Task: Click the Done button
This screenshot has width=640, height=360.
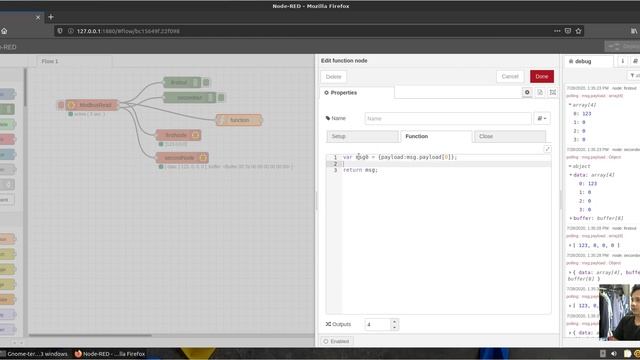Action: pos(542,76)
